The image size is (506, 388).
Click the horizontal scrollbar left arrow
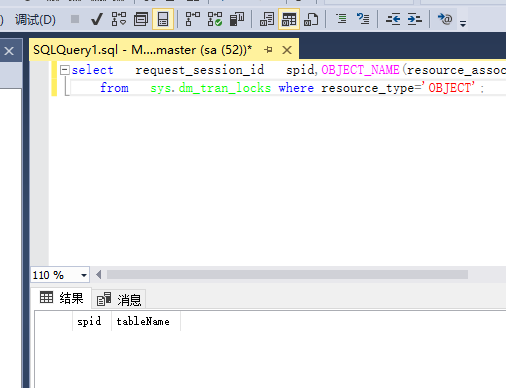tap(98, 275)
